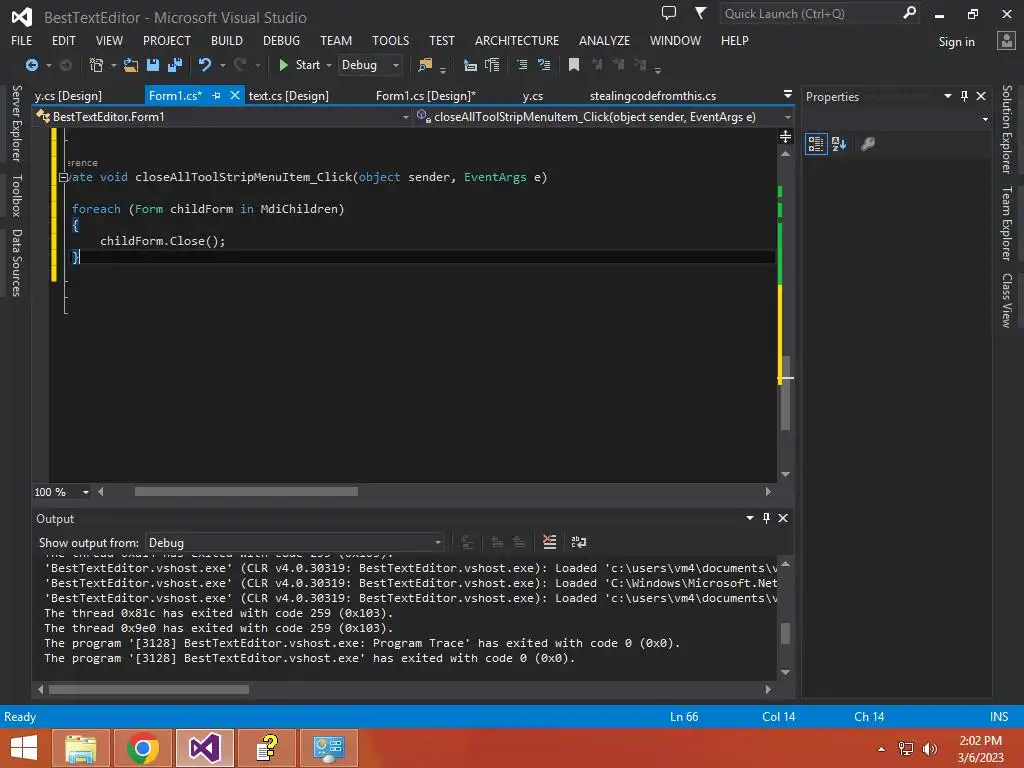The width and height of the screenshot is (1024, 768).
Task: Open Chrome from the Windows taskbar
Action: 143,748
